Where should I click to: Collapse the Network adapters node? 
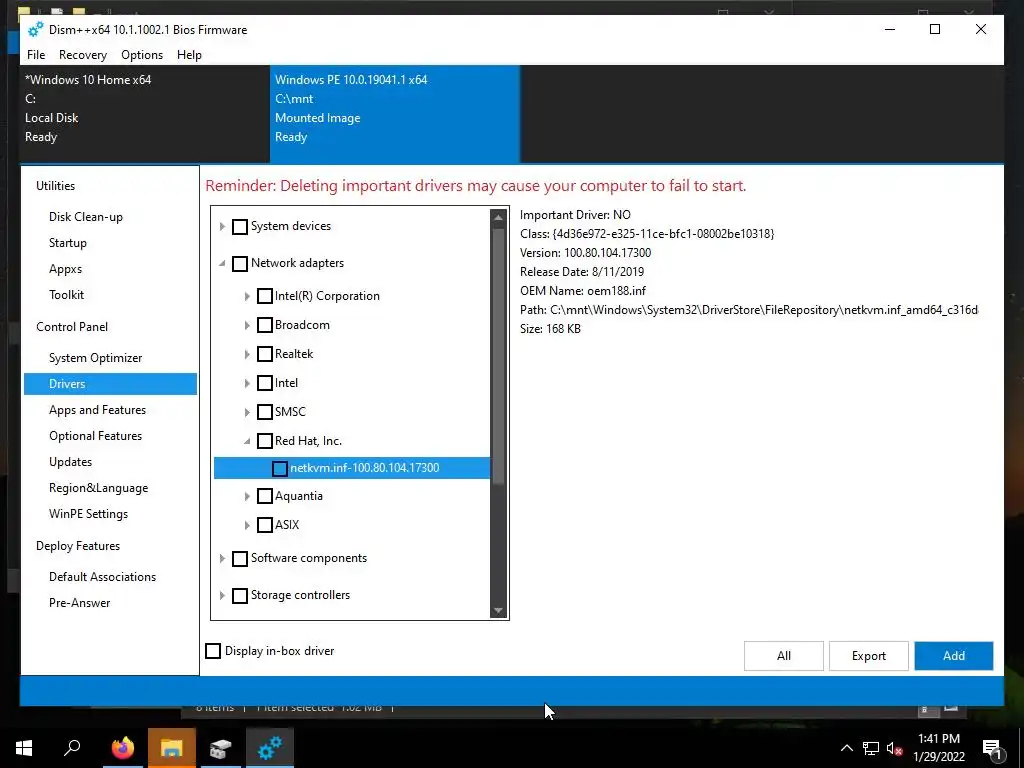tap(222, 264)
